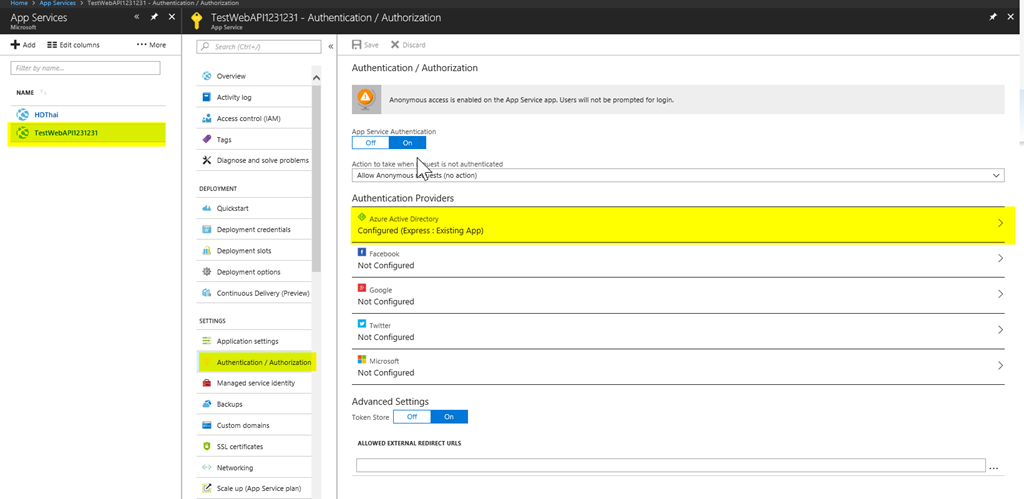
Task: Click the Filter by name field
Action: (x=86, y=68)
